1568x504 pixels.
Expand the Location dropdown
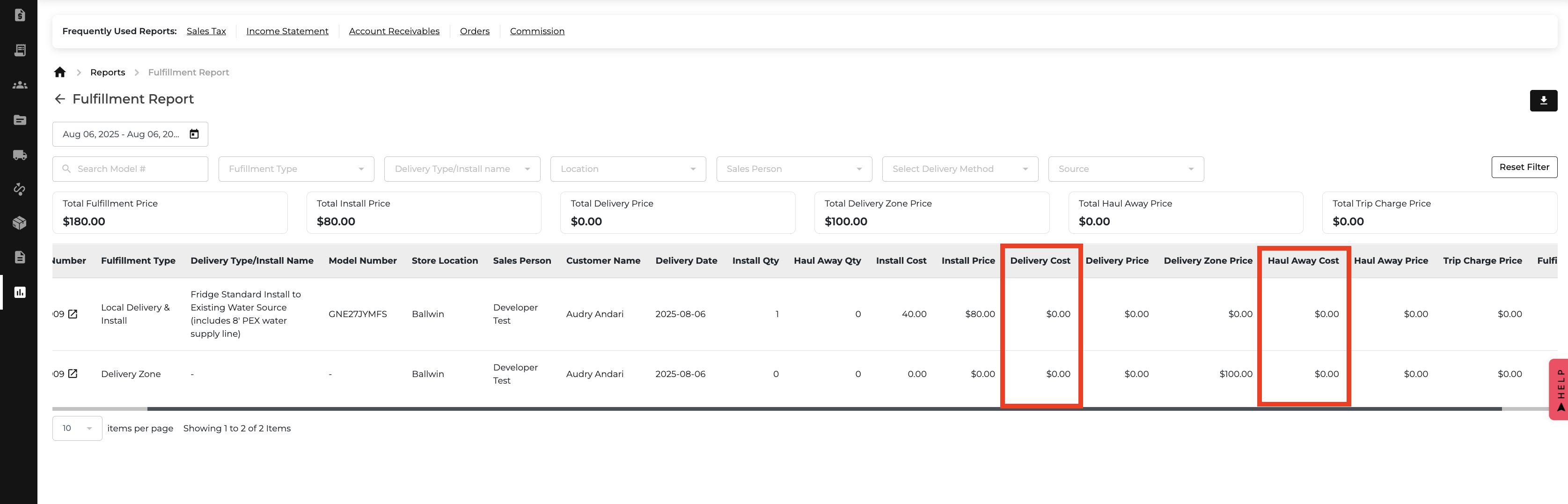[628, 169]
